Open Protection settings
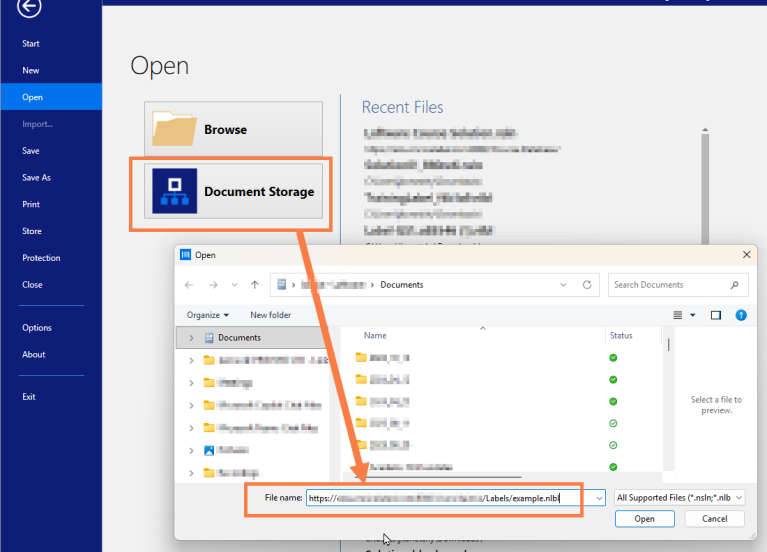Viewport: 767px width, 552px height. 41,258
